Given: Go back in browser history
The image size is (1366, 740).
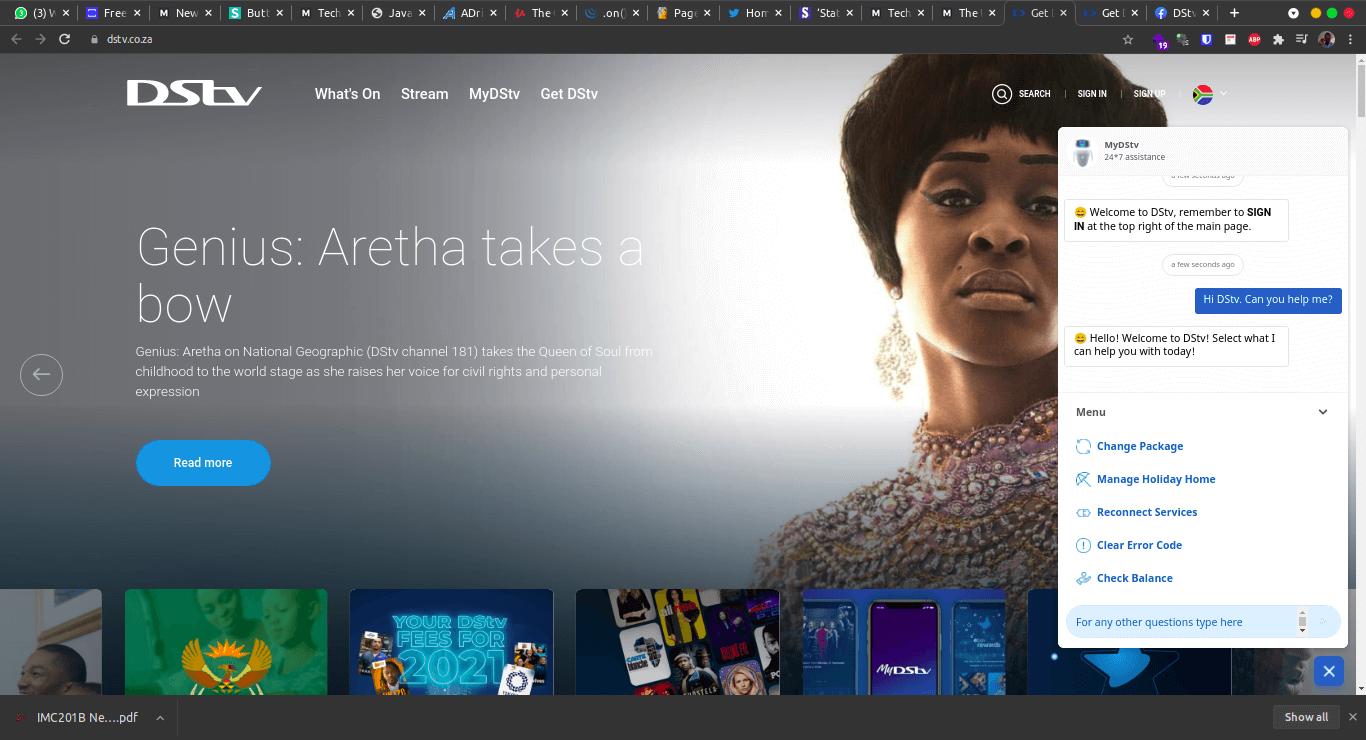Looking at the screenshot, I should (x=16, y=39).
